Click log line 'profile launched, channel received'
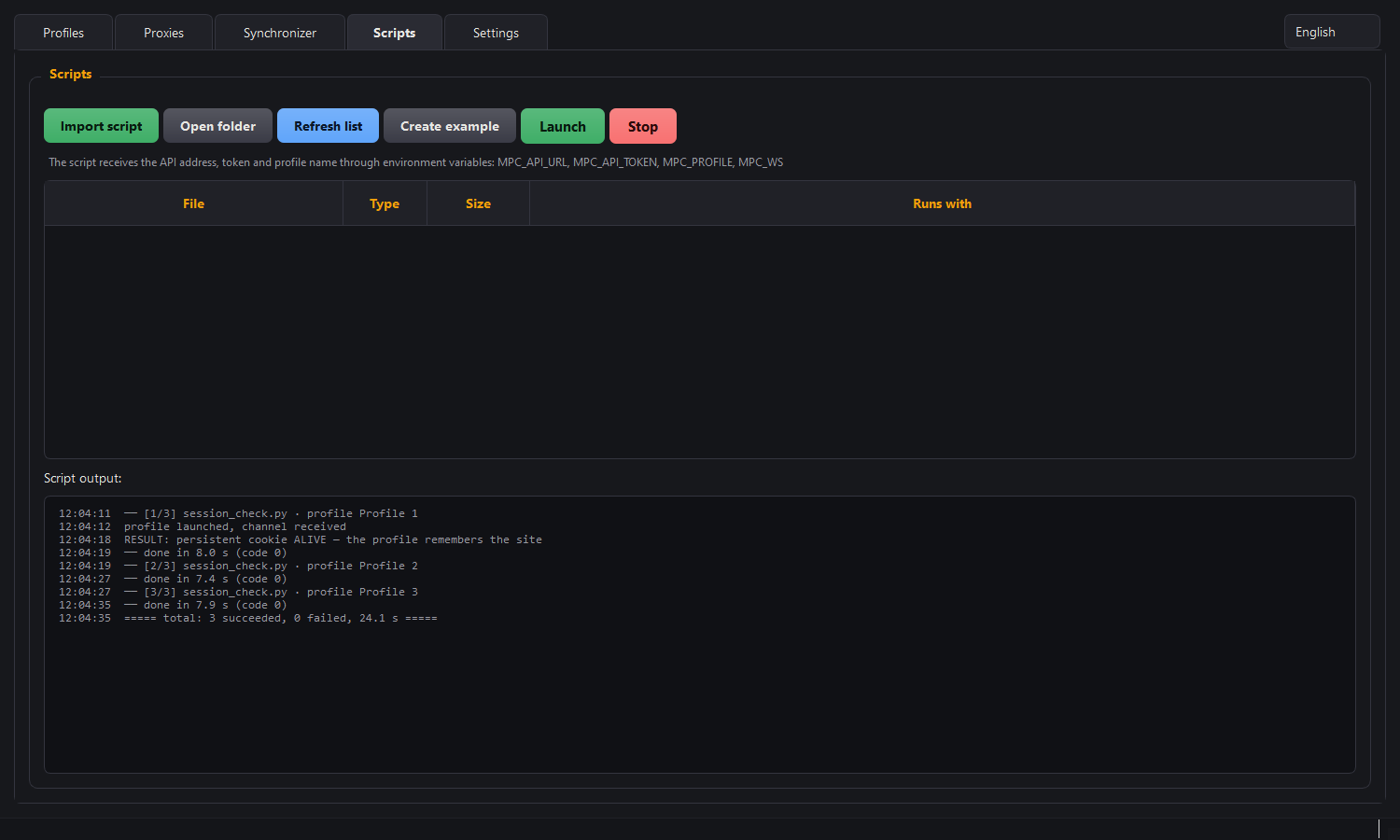The width and height of the screenshot is (1400, 840). (203, 526)
